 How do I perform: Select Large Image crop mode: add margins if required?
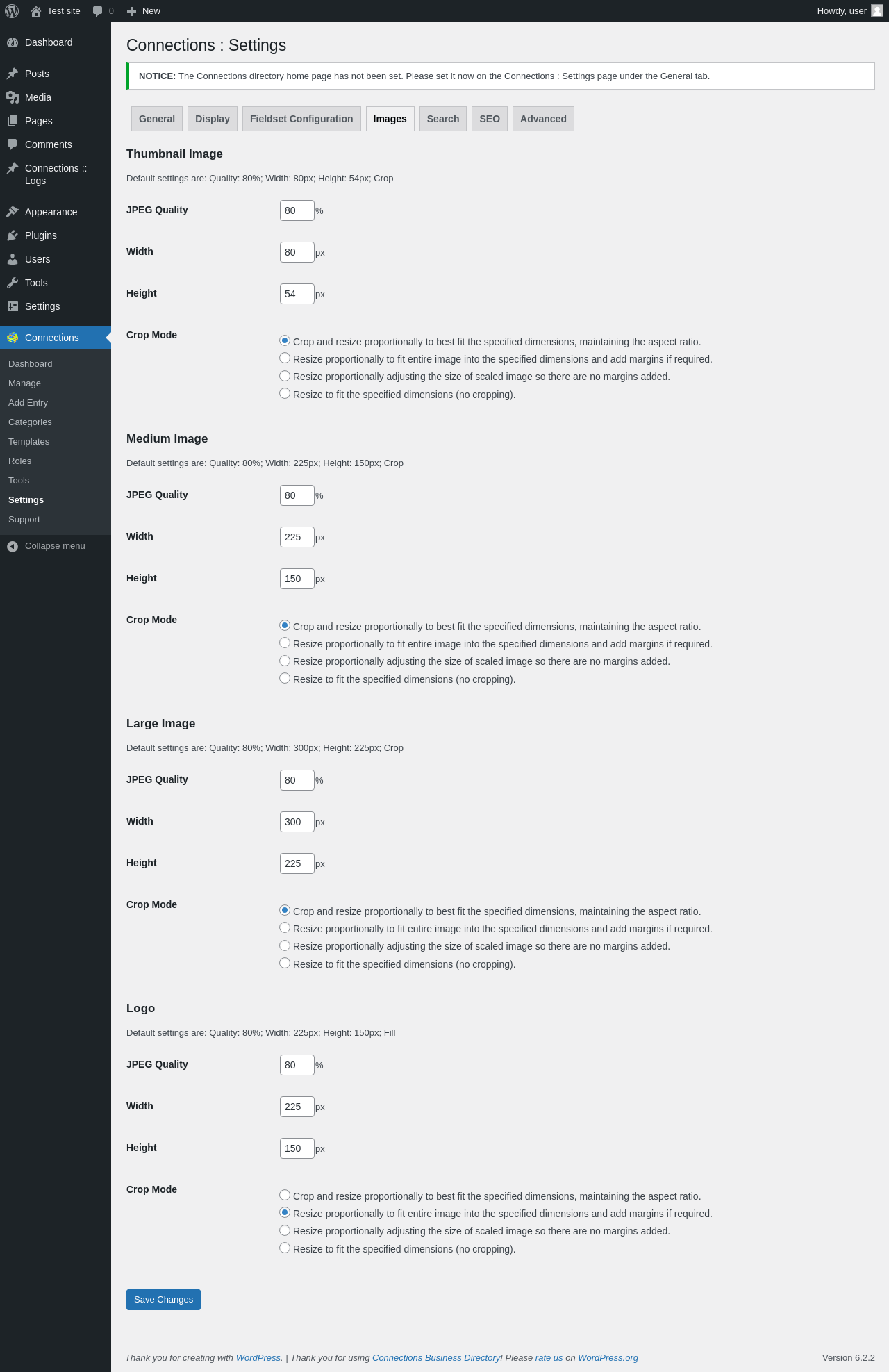pyautogui.click(x=285, y=927)
